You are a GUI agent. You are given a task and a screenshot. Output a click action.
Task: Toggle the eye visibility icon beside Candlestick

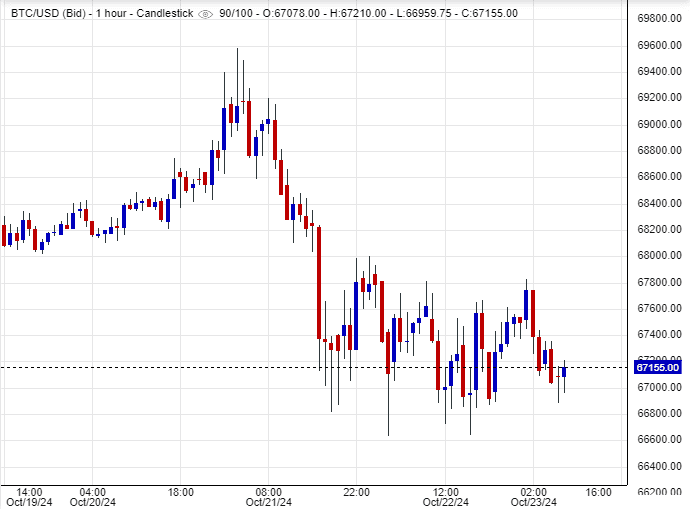[x=205, y=14]
